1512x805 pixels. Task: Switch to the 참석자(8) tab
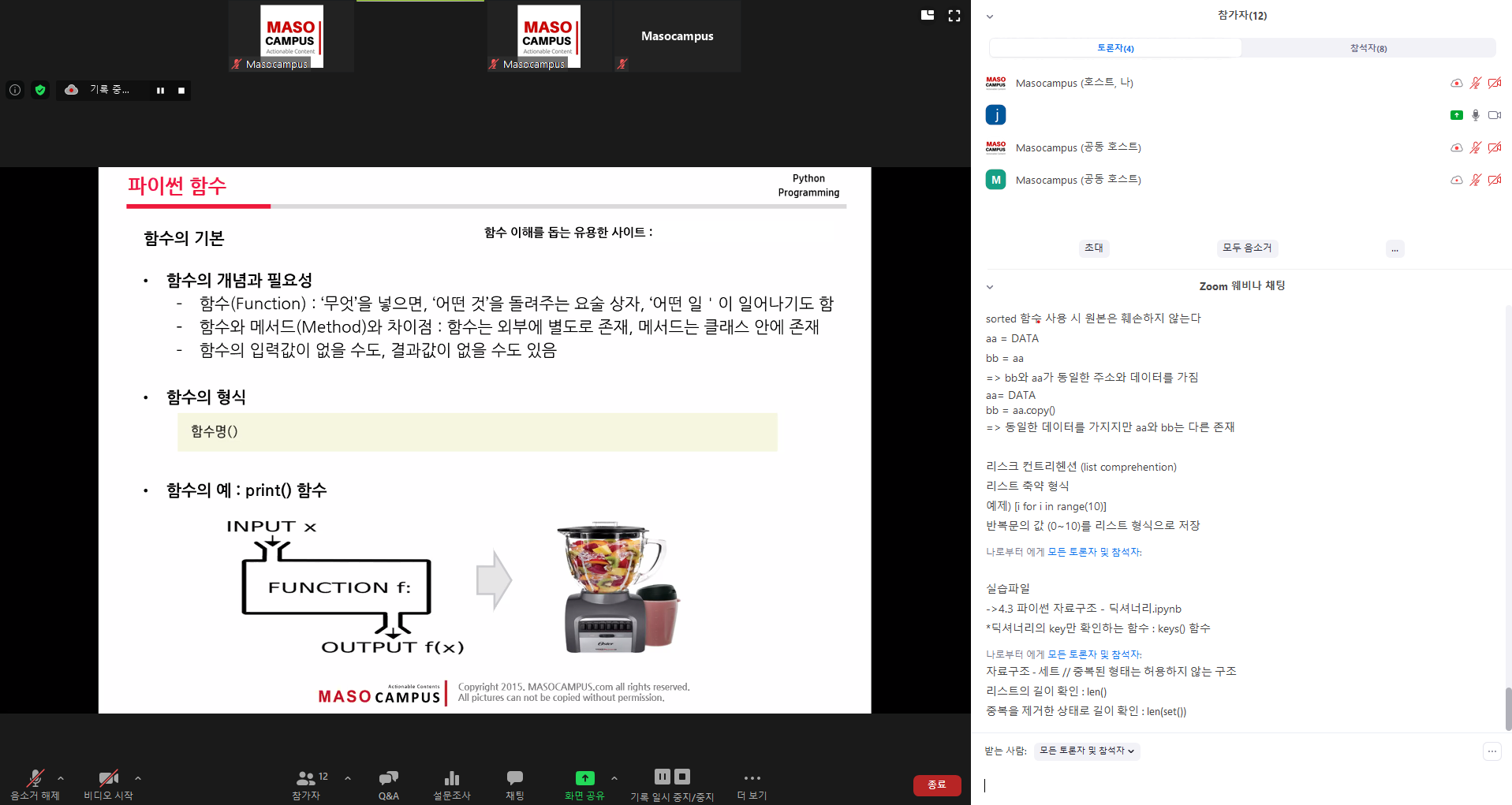[1368, 48]
